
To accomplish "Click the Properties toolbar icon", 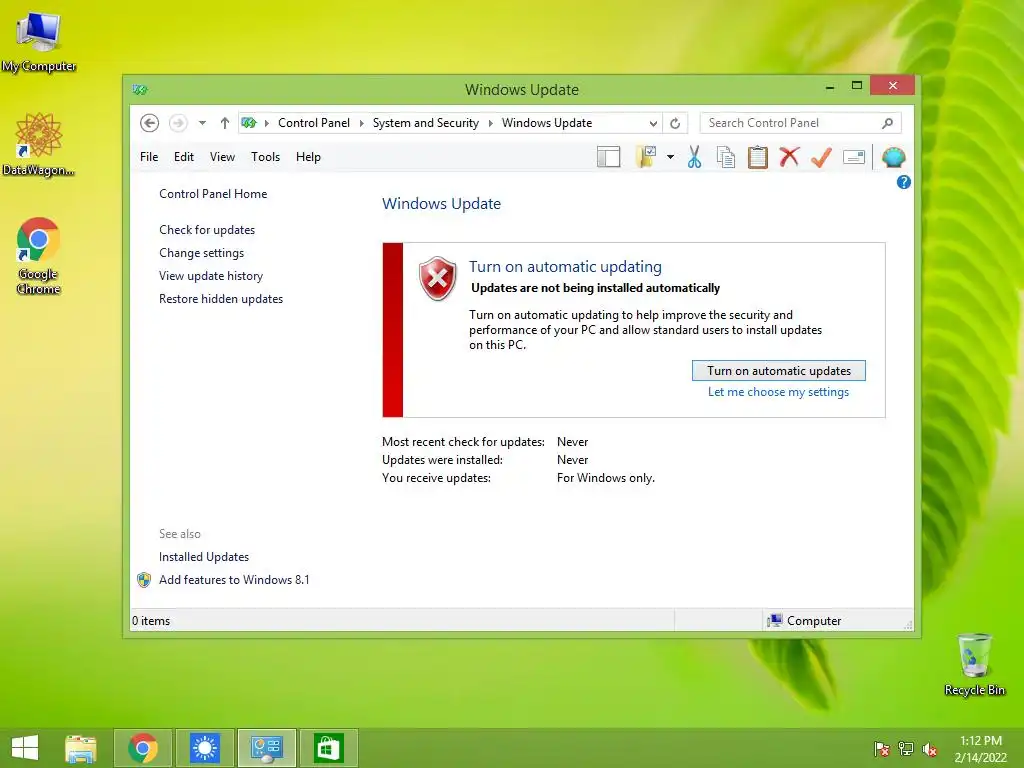I will [854, 157].
